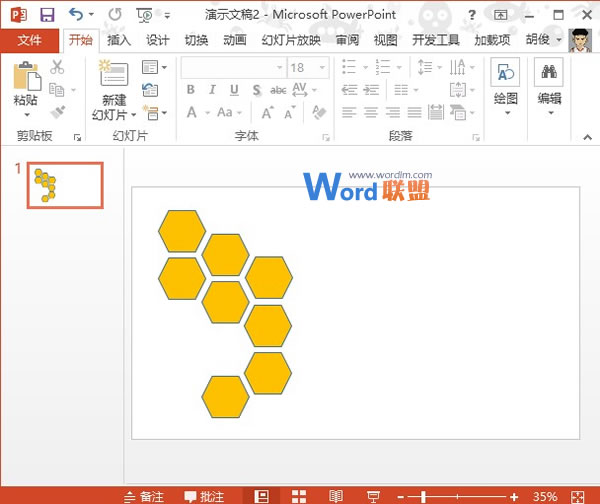The height and width of the screenshot is (504, 600).
Task: Click the Redo icon in title bar
Action: 115,15
